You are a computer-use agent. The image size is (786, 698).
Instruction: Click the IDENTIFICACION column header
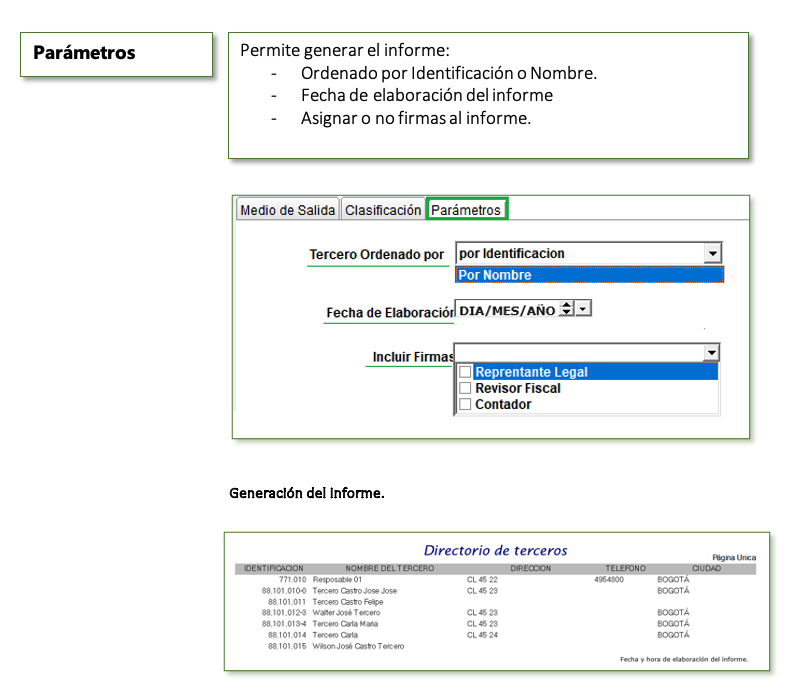[274, 568]
